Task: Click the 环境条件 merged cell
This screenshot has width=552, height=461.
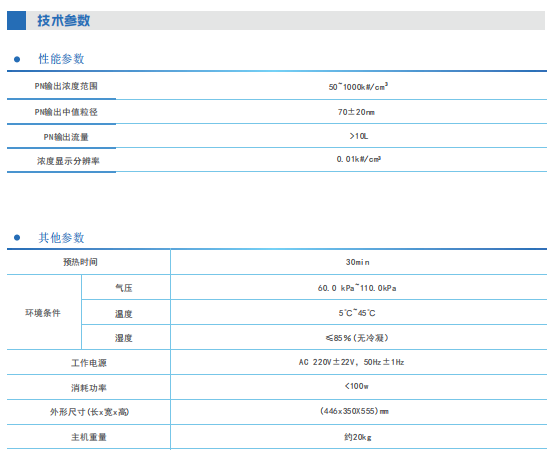Action: pos(43,312)
